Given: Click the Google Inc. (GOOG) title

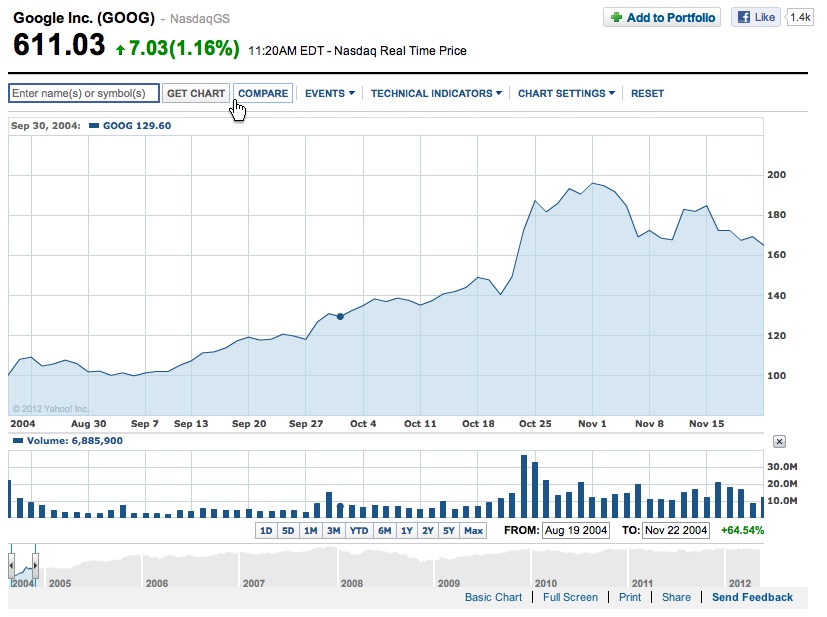Looking at the screenshot, I should click(84, 17).
